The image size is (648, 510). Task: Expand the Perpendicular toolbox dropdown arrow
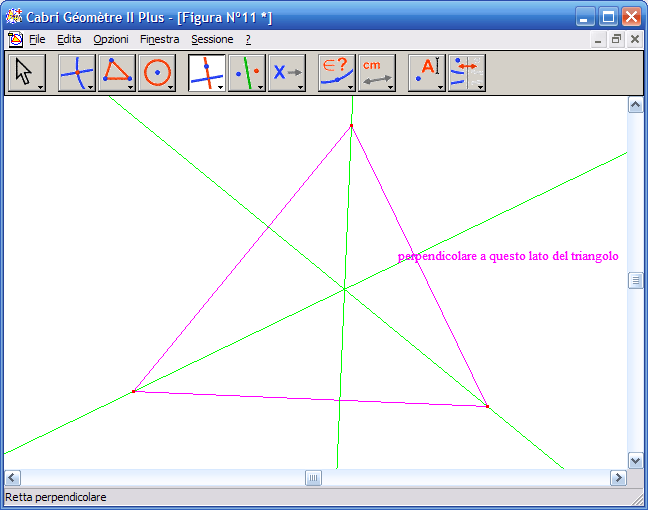pos(220,87)
